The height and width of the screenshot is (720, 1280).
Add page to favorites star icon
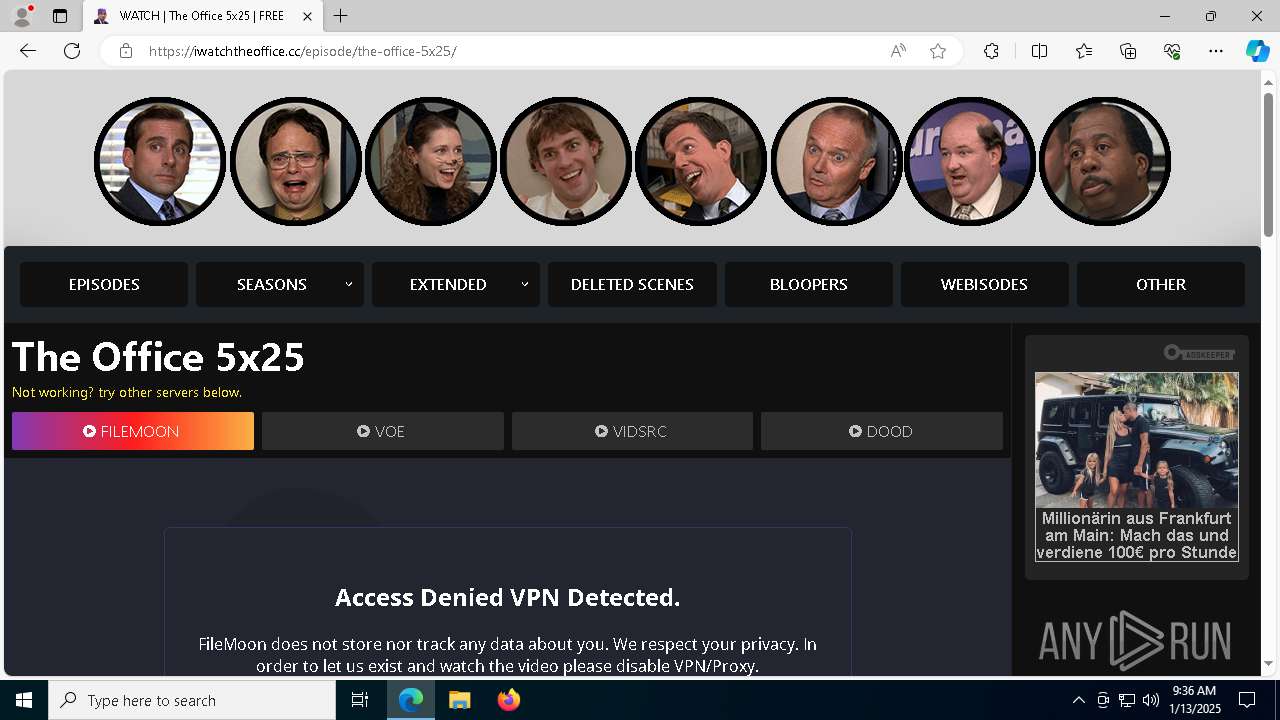(938, 51)
